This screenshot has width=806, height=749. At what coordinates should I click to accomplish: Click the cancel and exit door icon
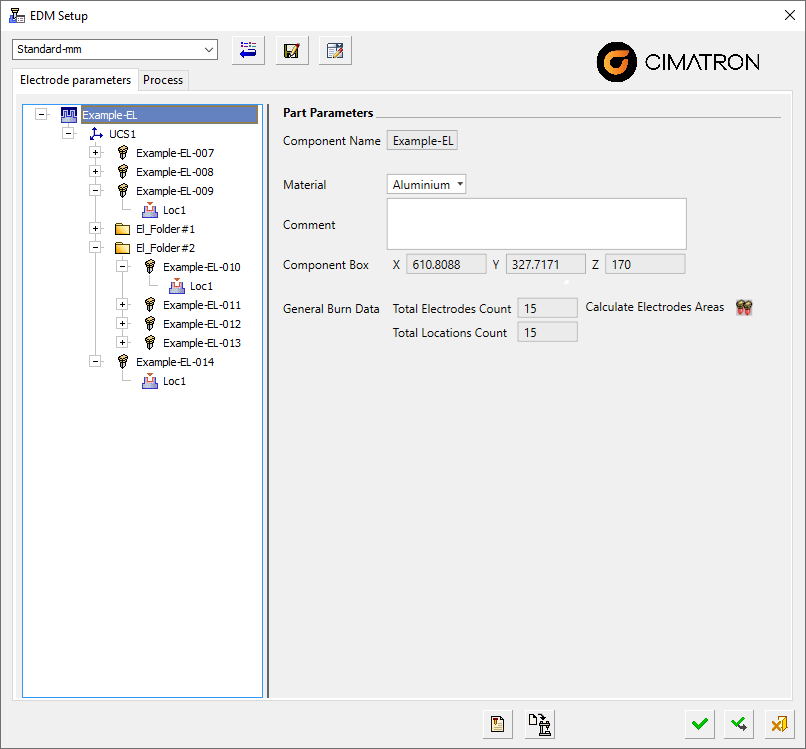778,723
